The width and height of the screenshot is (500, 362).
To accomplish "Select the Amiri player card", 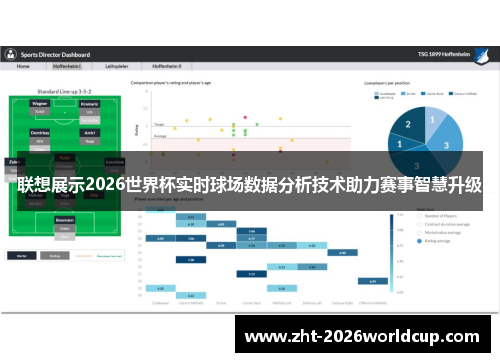I will point(90,133).
